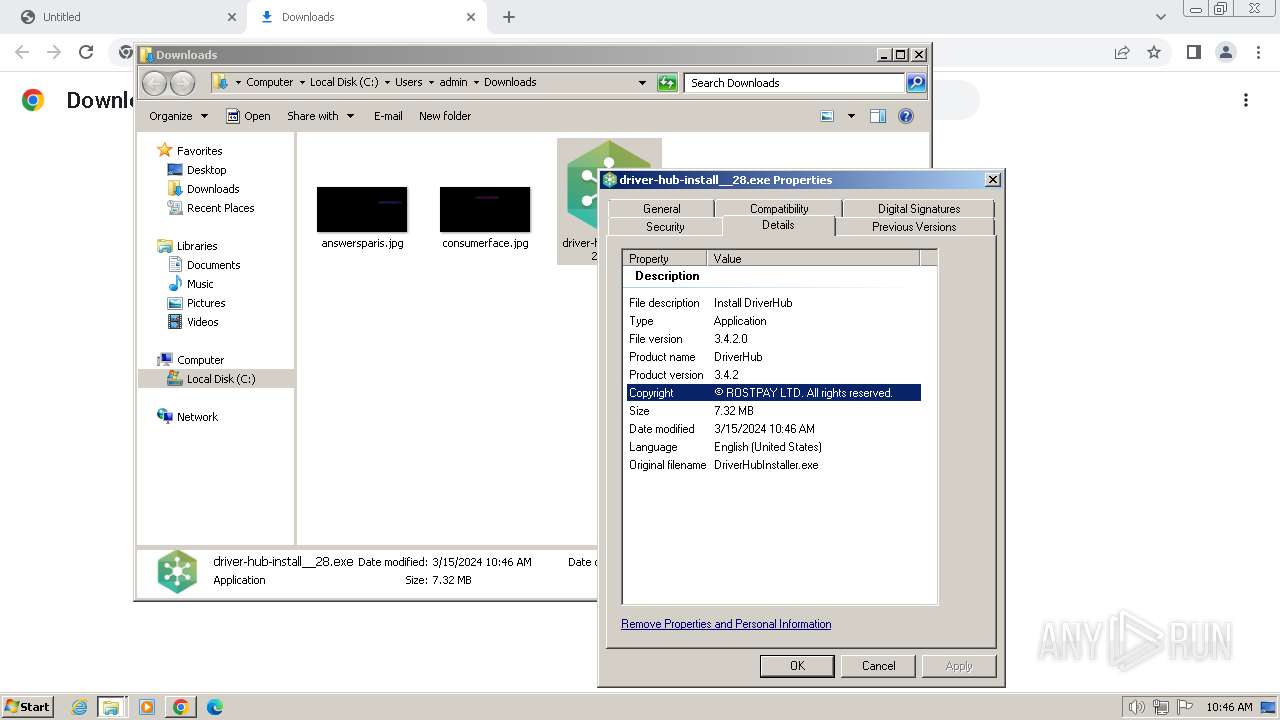Select the File description row
The image size is (1280, 720).
774,303
